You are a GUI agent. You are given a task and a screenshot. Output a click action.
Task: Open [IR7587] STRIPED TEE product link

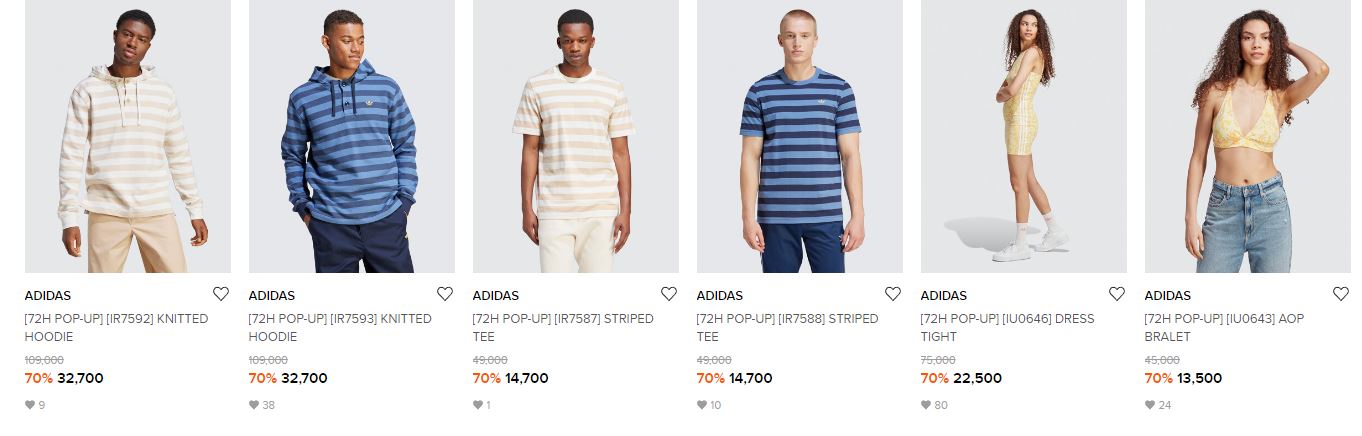pyautogui.click(x=563, y=328)
